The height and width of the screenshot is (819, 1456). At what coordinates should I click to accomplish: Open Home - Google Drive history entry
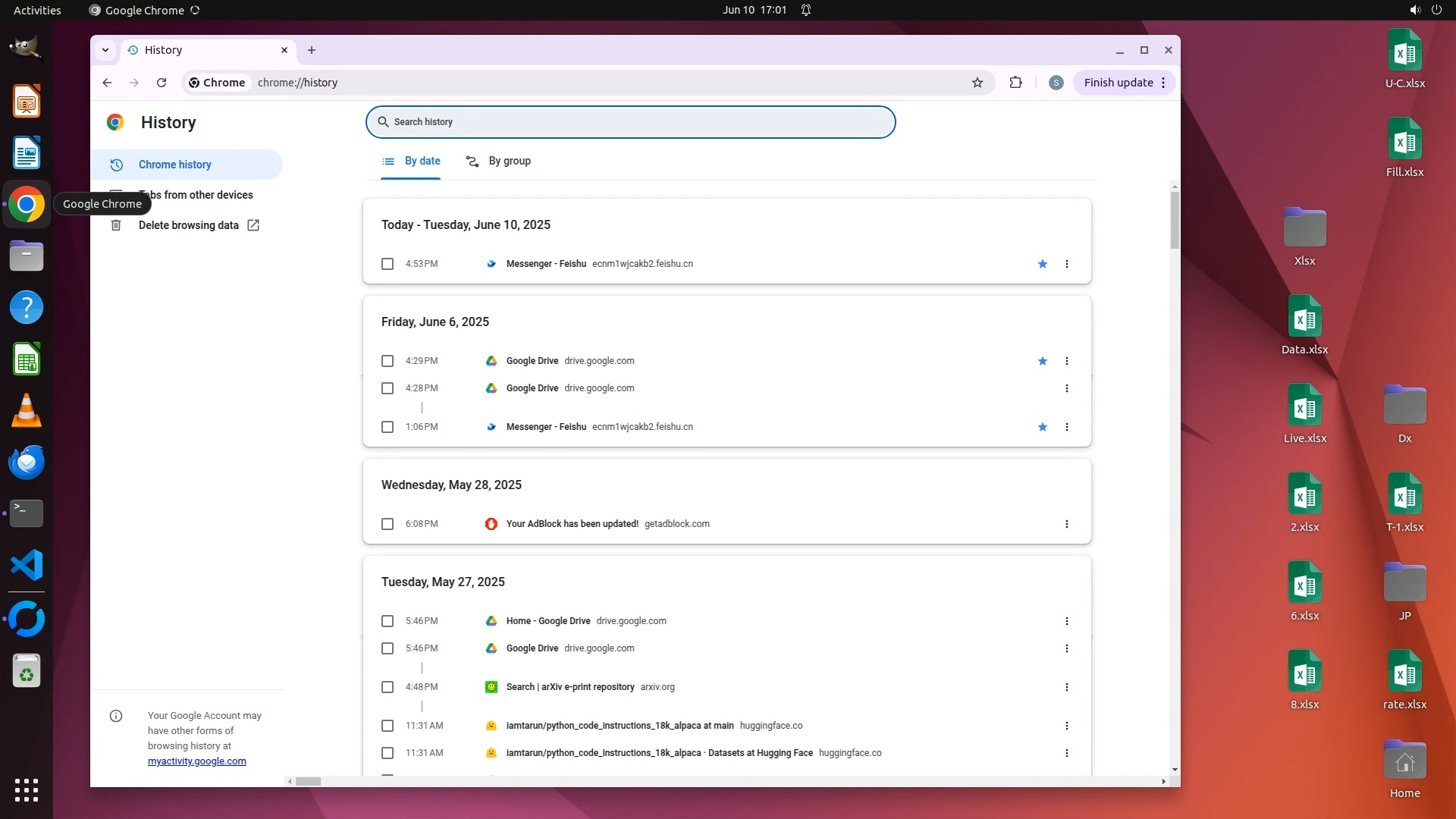(x=548, y=621)
